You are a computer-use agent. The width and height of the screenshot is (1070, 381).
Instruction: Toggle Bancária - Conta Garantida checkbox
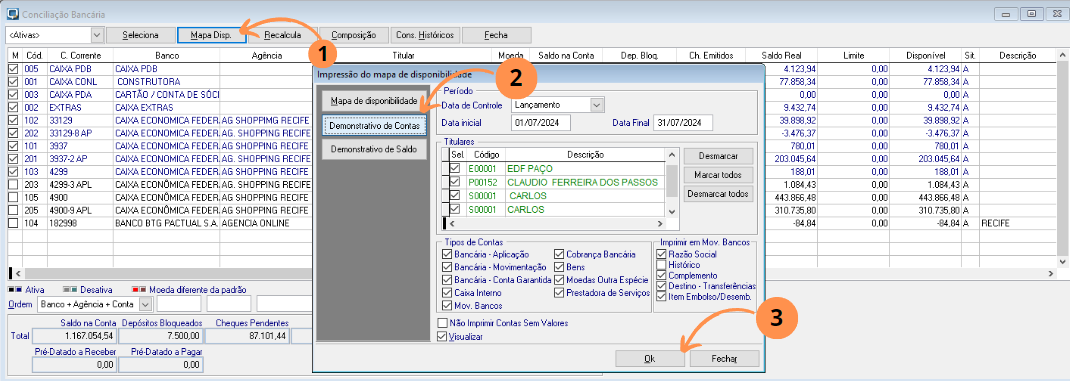point(447,280)
